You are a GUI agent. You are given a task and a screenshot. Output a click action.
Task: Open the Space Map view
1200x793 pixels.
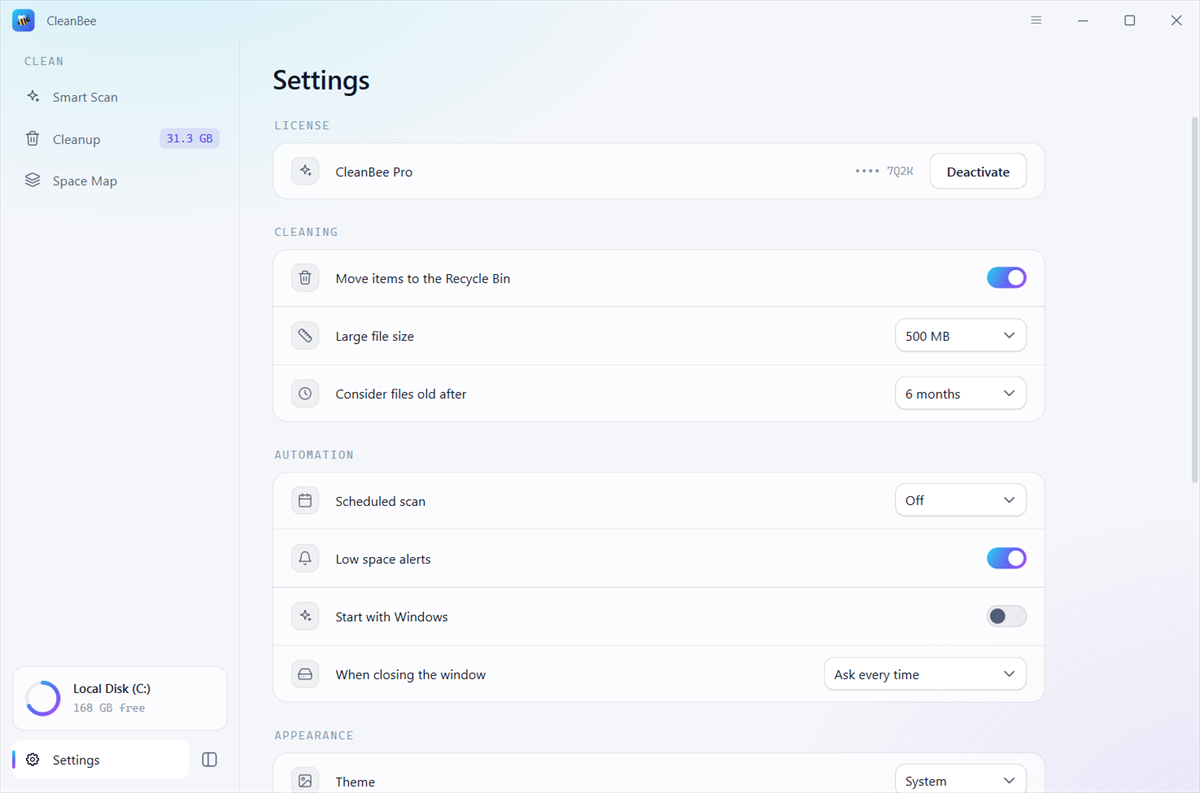click(120, 181)
